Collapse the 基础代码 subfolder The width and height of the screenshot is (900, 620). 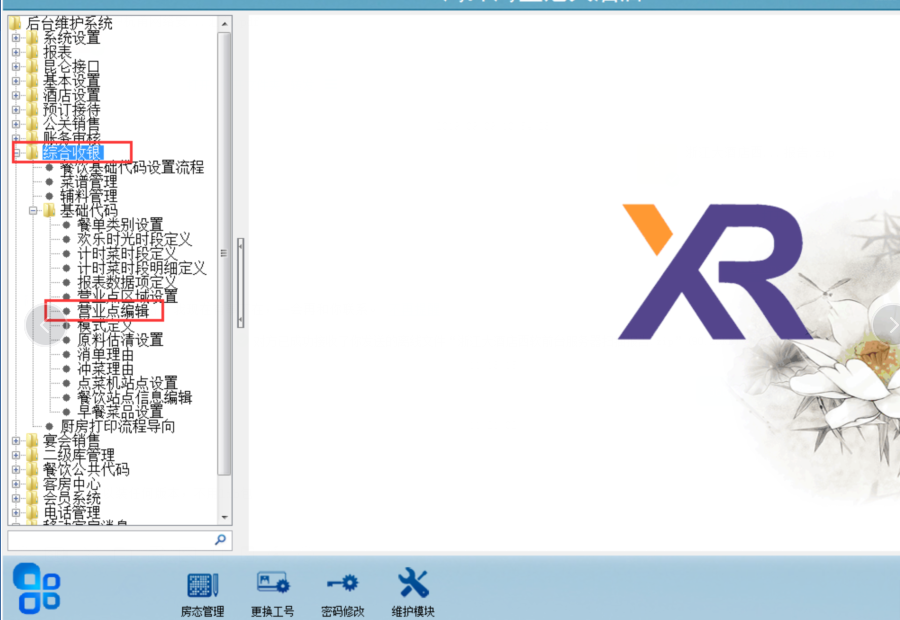33,210
